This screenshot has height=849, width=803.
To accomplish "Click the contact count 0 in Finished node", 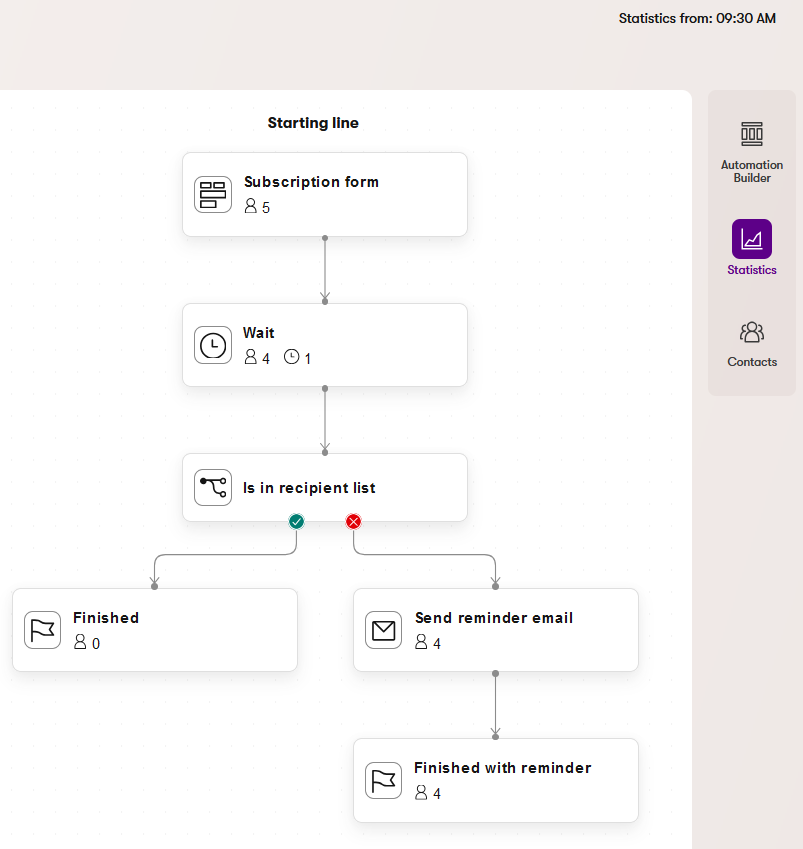I will tap(96, 643).
